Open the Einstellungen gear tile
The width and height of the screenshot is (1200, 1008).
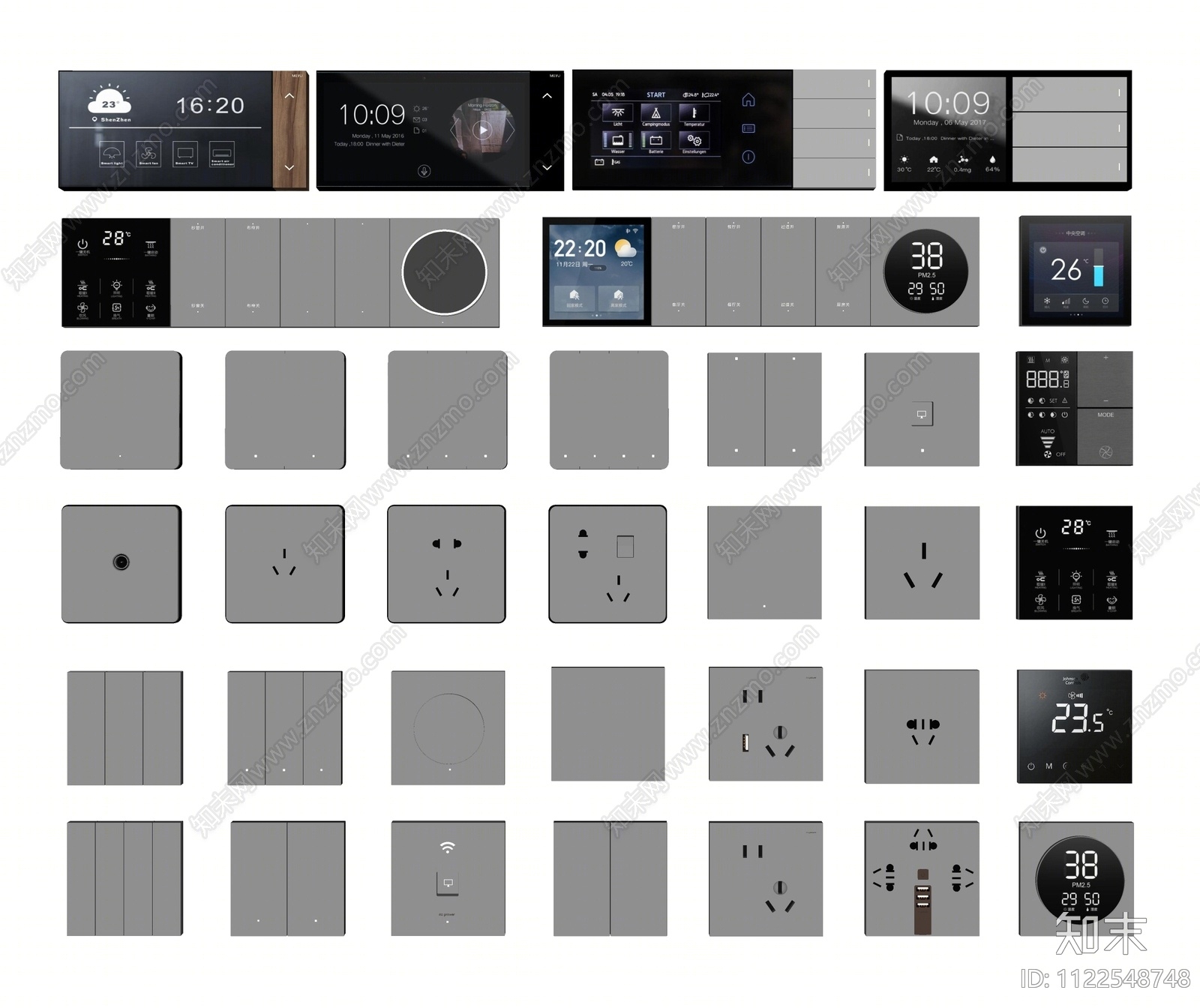tap(694, 142)
